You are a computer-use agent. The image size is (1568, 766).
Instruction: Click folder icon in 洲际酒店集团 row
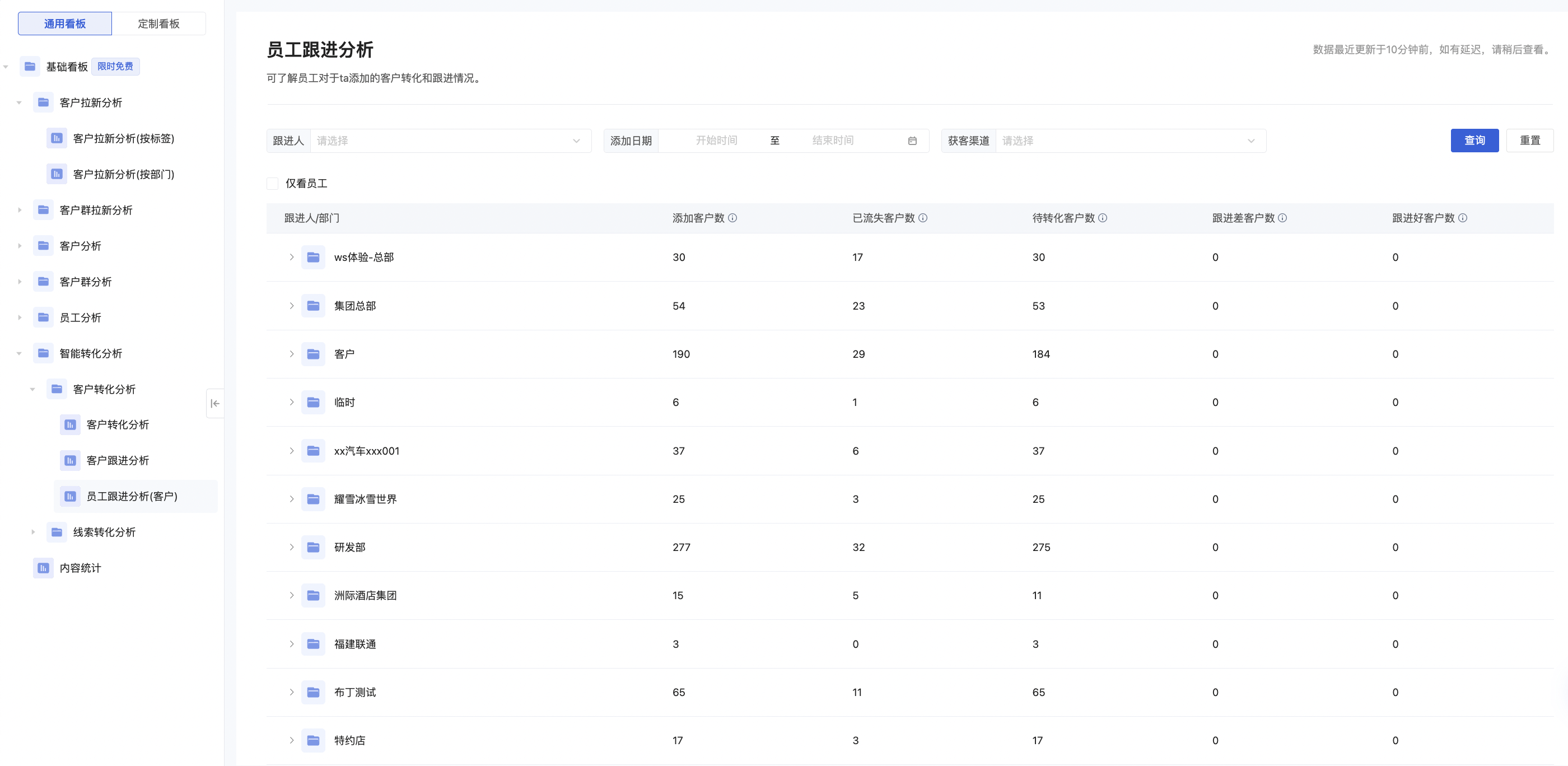pyautogui.click(x=313, y=595)
